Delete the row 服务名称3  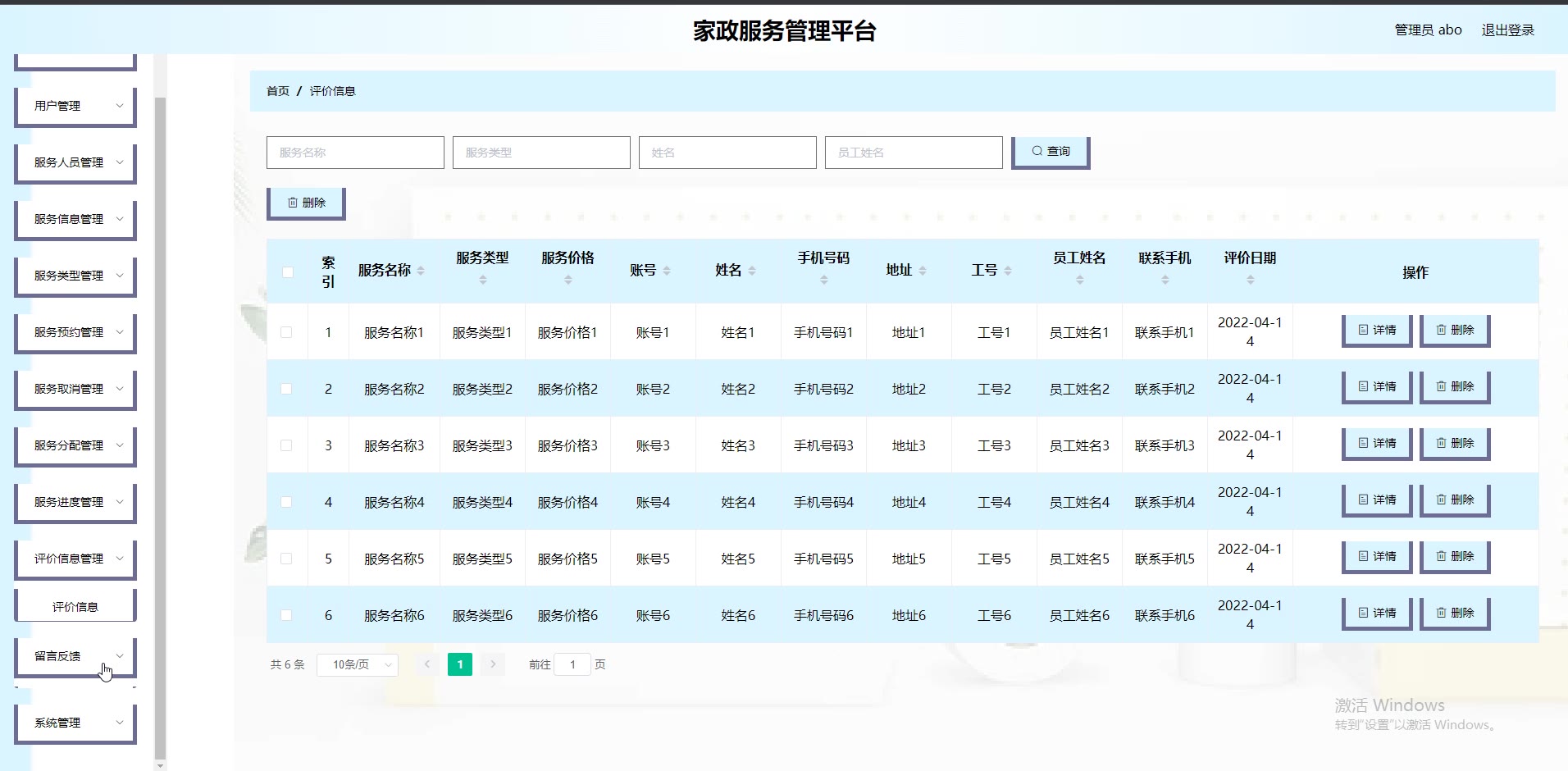pos(1455,444)
